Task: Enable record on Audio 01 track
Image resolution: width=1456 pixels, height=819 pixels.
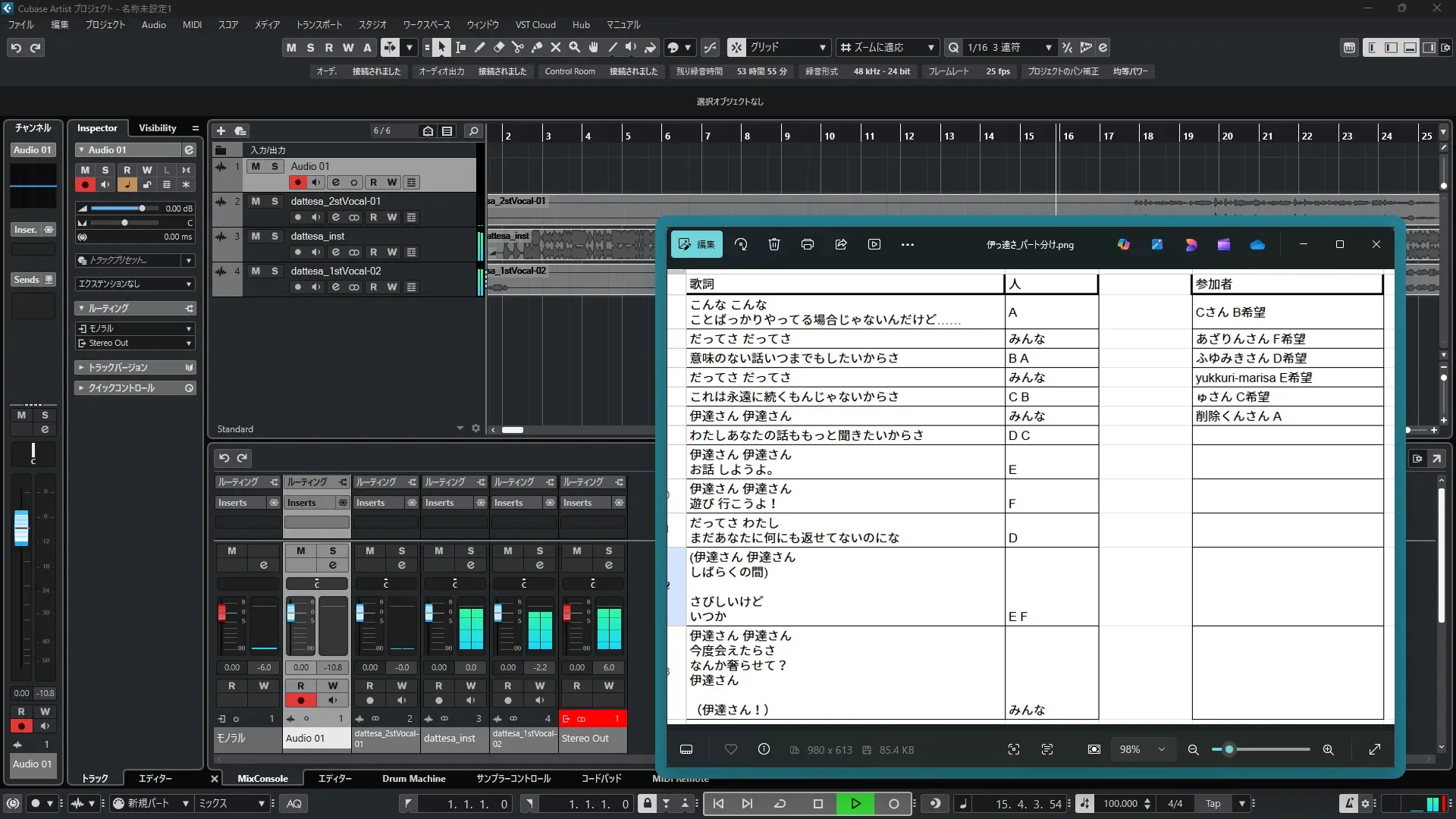Action: point(297,182)
